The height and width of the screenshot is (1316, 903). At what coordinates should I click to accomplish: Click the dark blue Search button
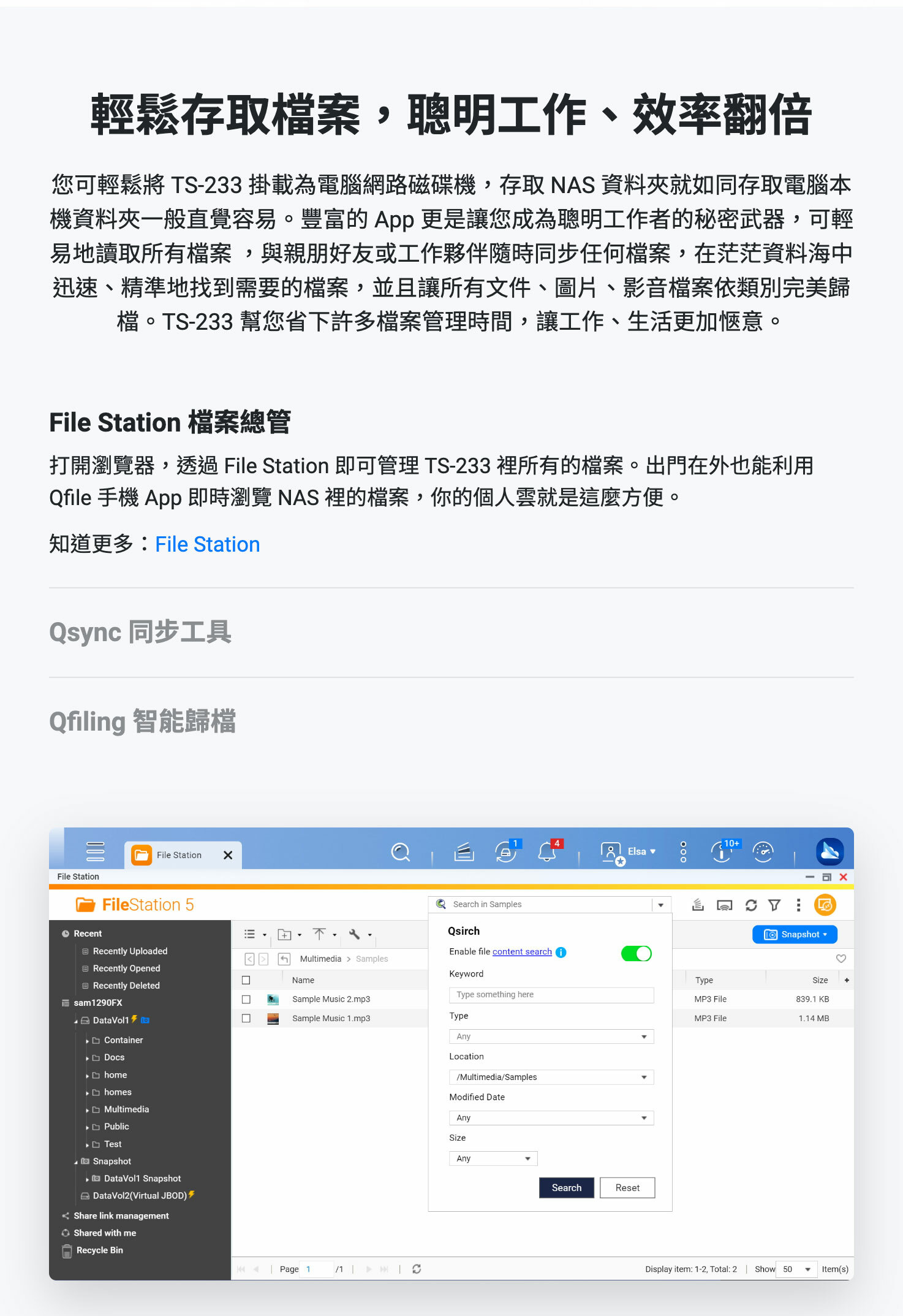click(567, 1187)
